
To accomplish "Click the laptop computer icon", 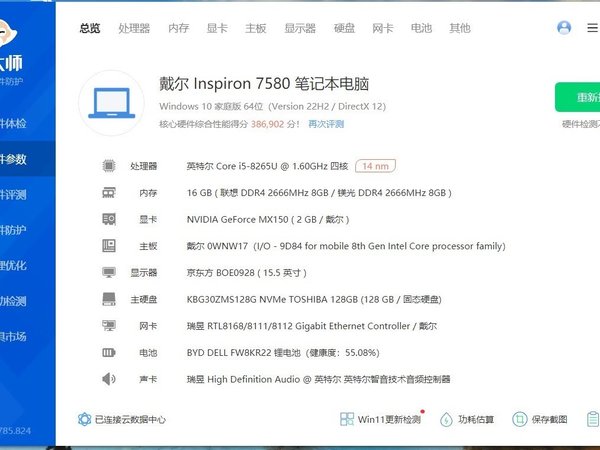I will [x=111, y=103].
